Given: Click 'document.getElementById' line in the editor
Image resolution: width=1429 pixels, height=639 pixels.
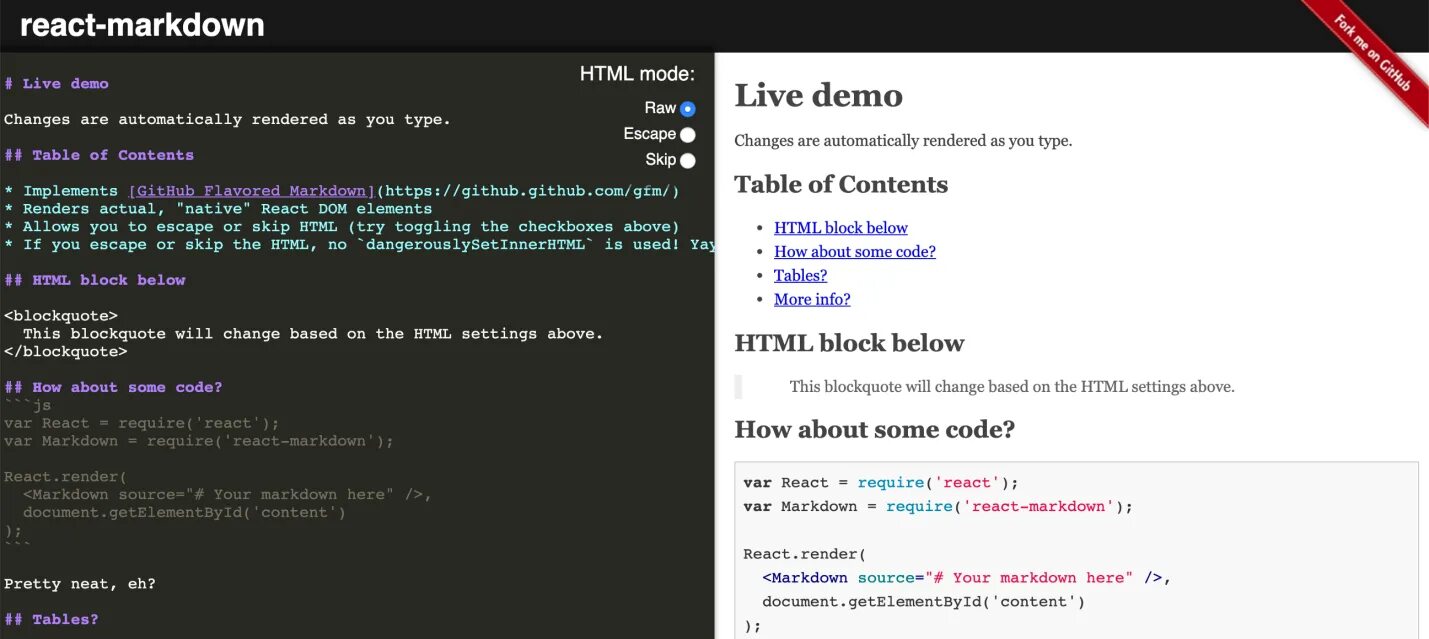Looking at the screenshot, I should pyautogui.click(x=184, y=513).
